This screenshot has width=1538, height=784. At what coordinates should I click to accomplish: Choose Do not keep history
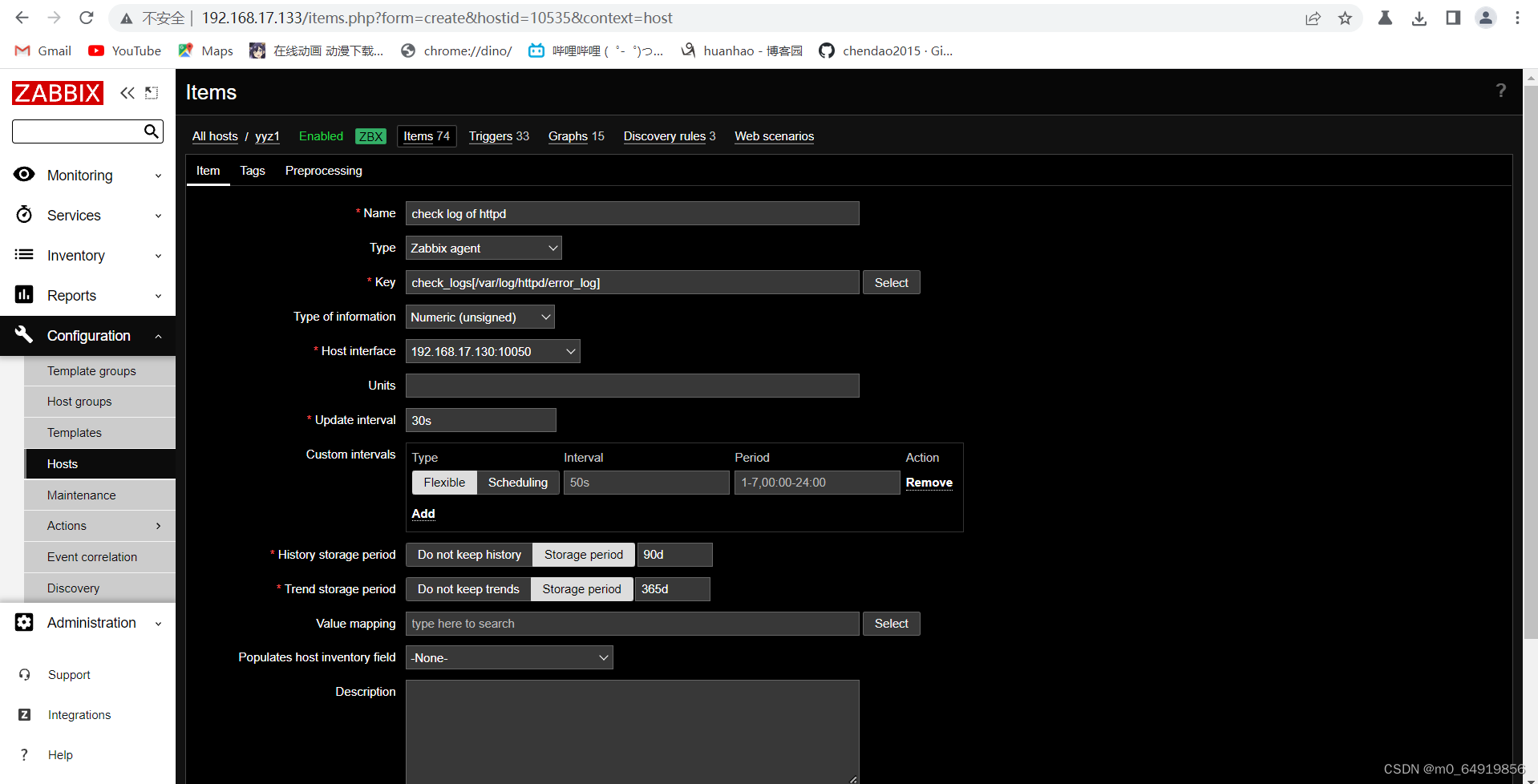[469, 555]
